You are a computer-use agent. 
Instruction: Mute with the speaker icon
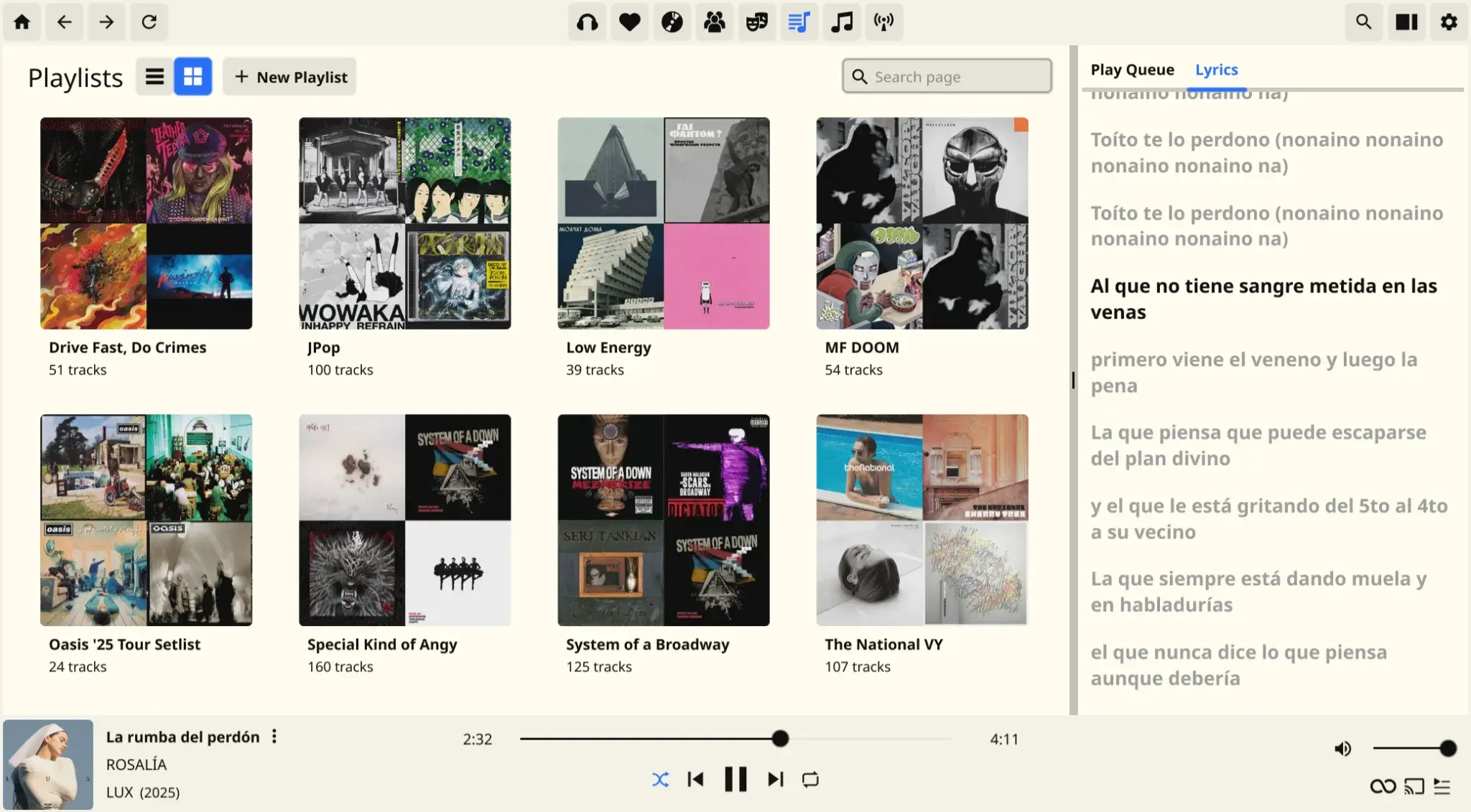tap(1343, 749)
